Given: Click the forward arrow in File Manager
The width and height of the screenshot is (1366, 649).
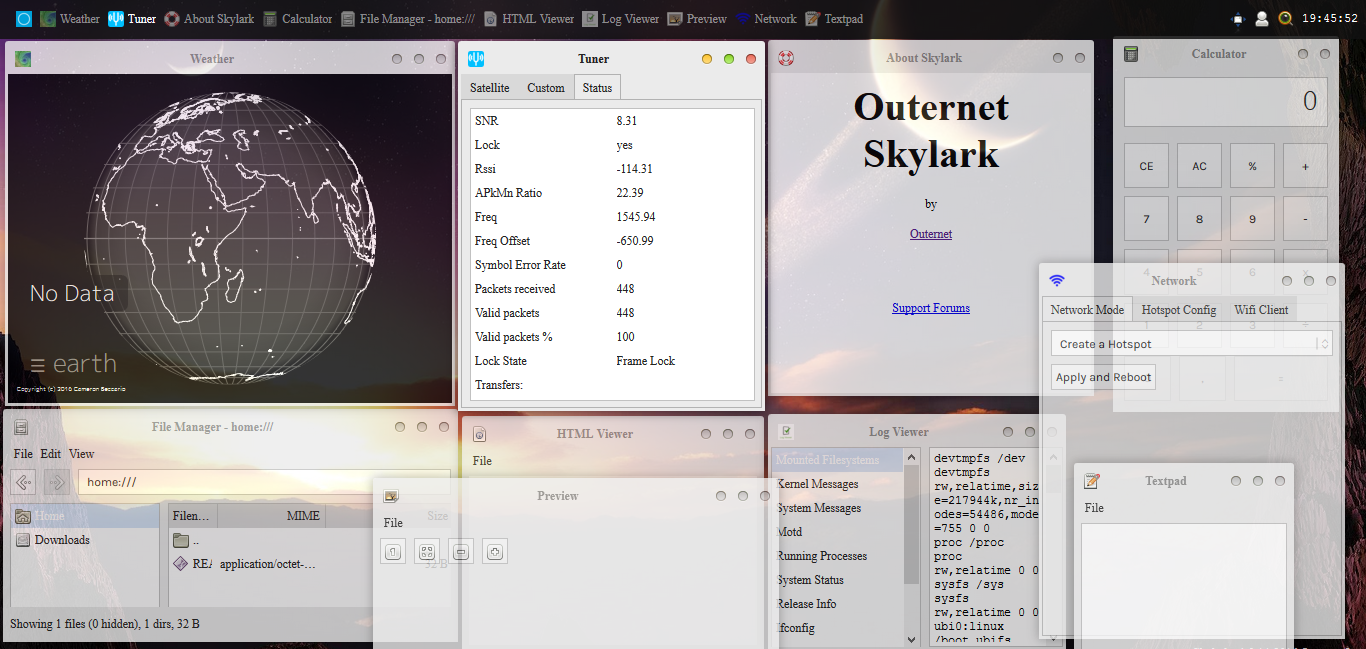Looking at the screenshot, I should [57, 482].
